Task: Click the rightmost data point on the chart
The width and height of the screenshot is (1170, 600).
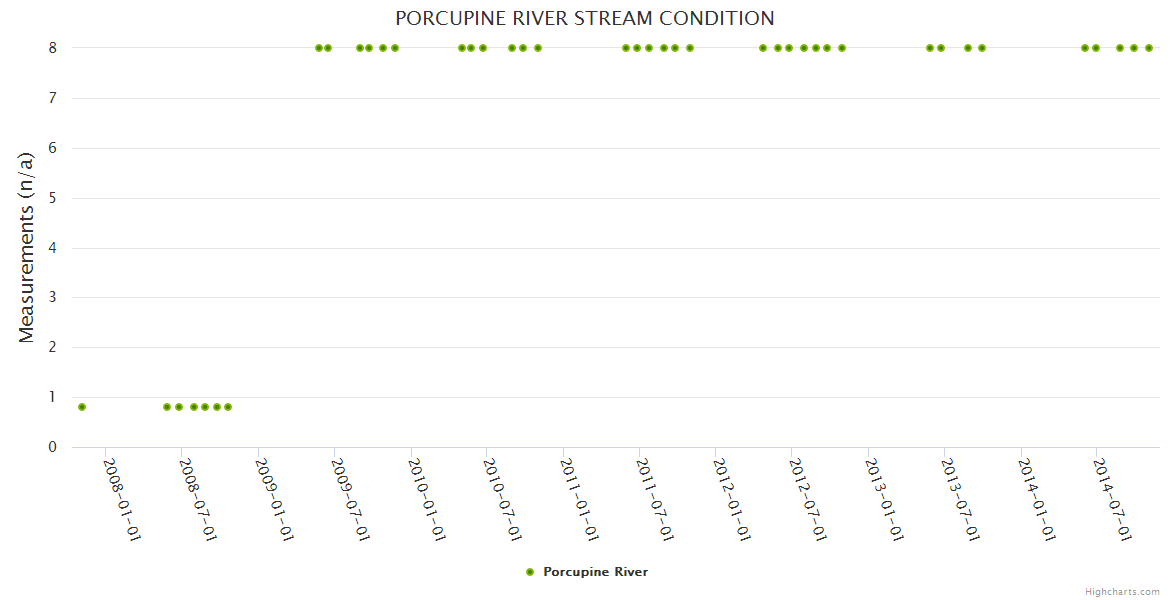Action: [x=1149, y=48]
